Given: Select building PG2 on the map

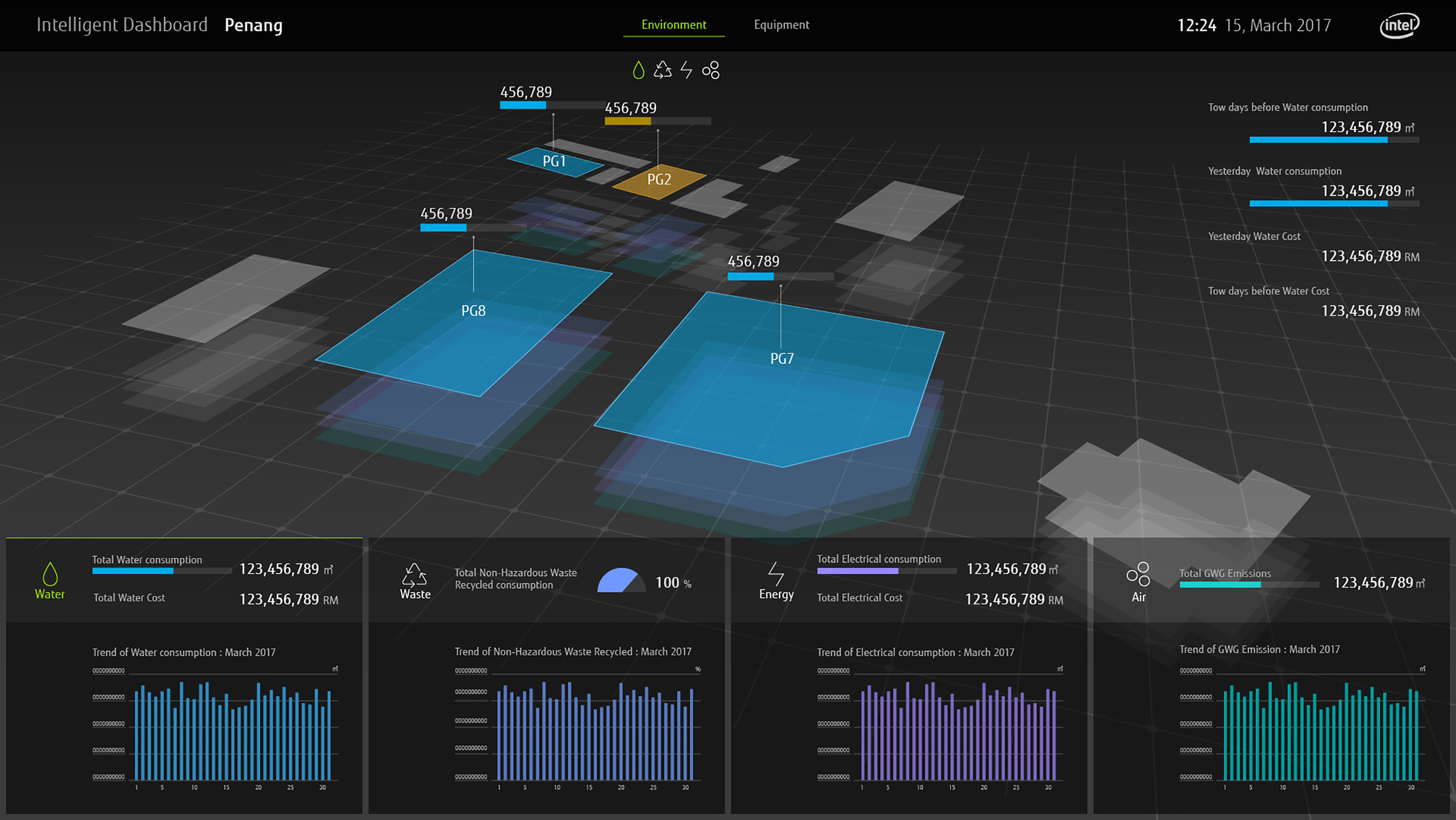Looking at the screenshot, I should (x=659, y=180).
